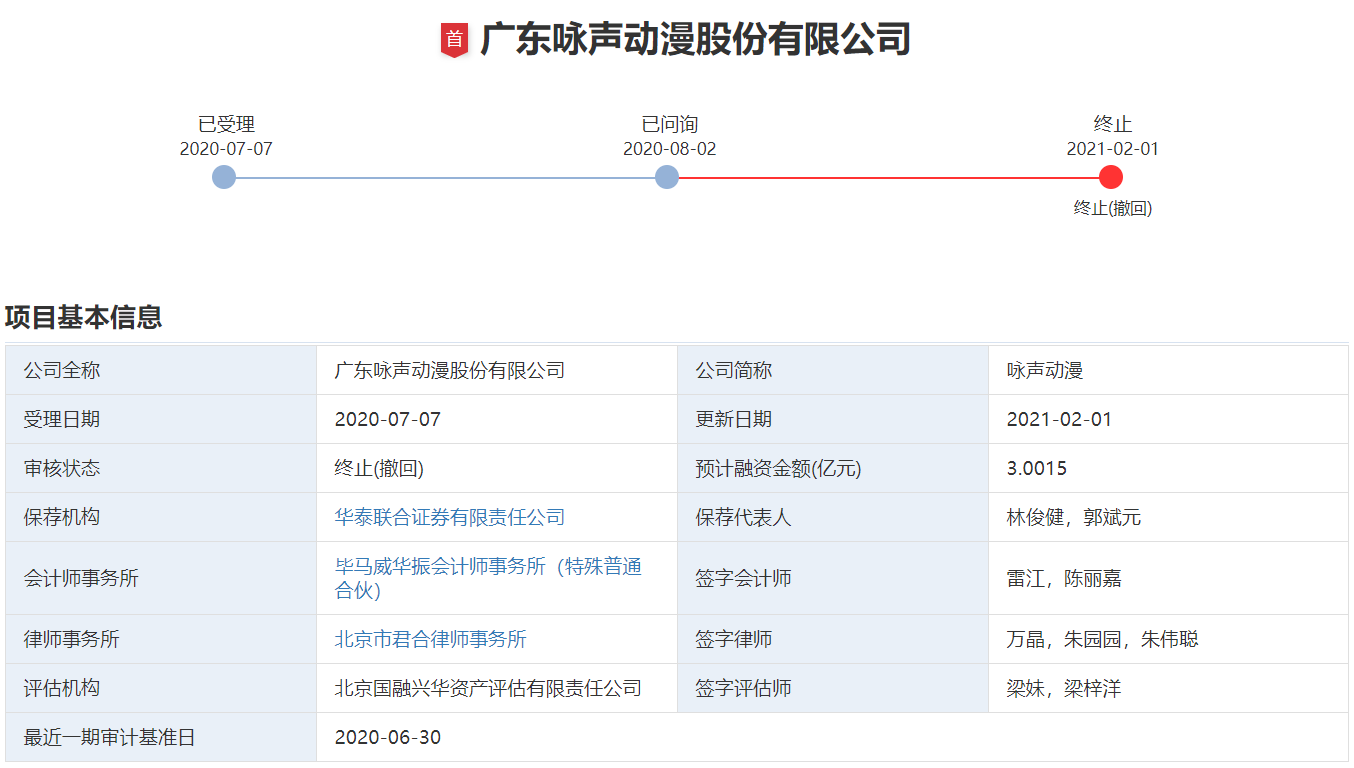Click the 2020-06-30 audit date value

pos(388,737)
